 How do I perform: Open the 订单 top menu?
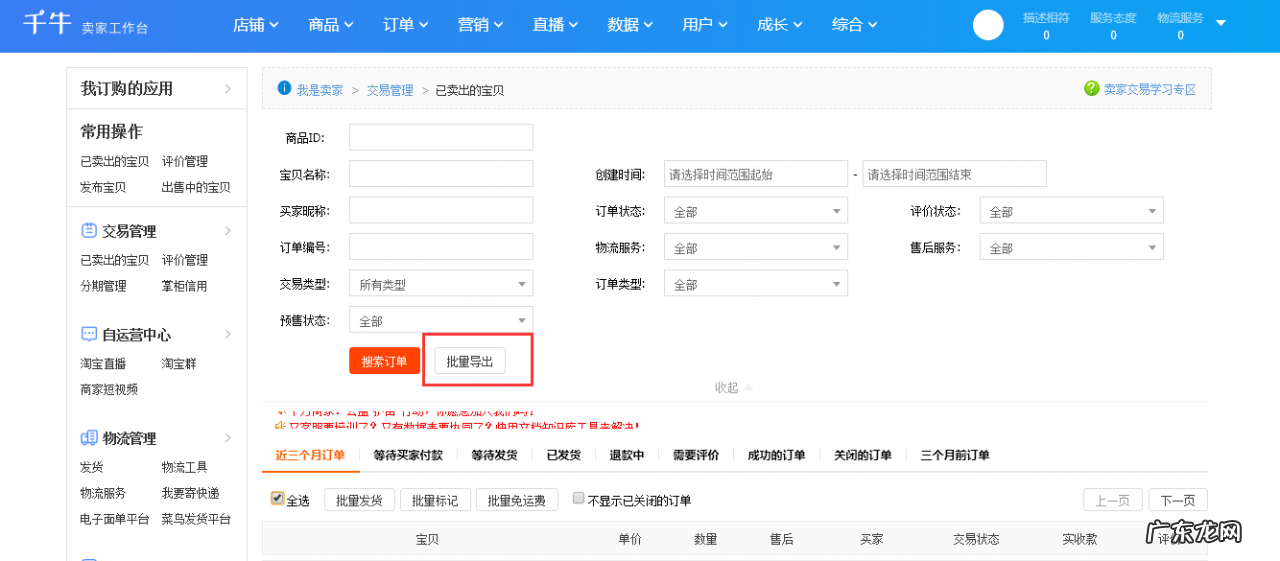pyautogui.click(x=405, y=25)
